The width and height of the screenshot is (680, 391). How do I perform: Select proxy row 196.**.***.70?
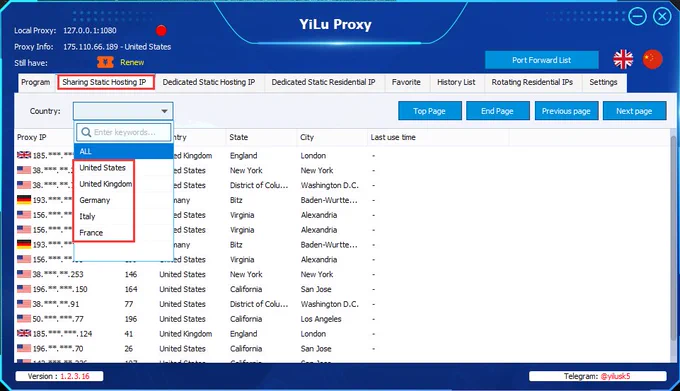pos(343,349)
